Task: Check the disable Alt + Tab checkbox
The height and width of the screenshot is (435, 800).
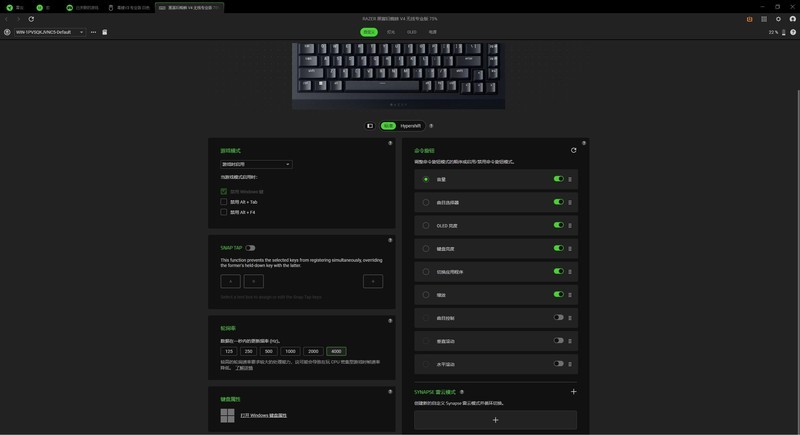Action: (223, 202)
